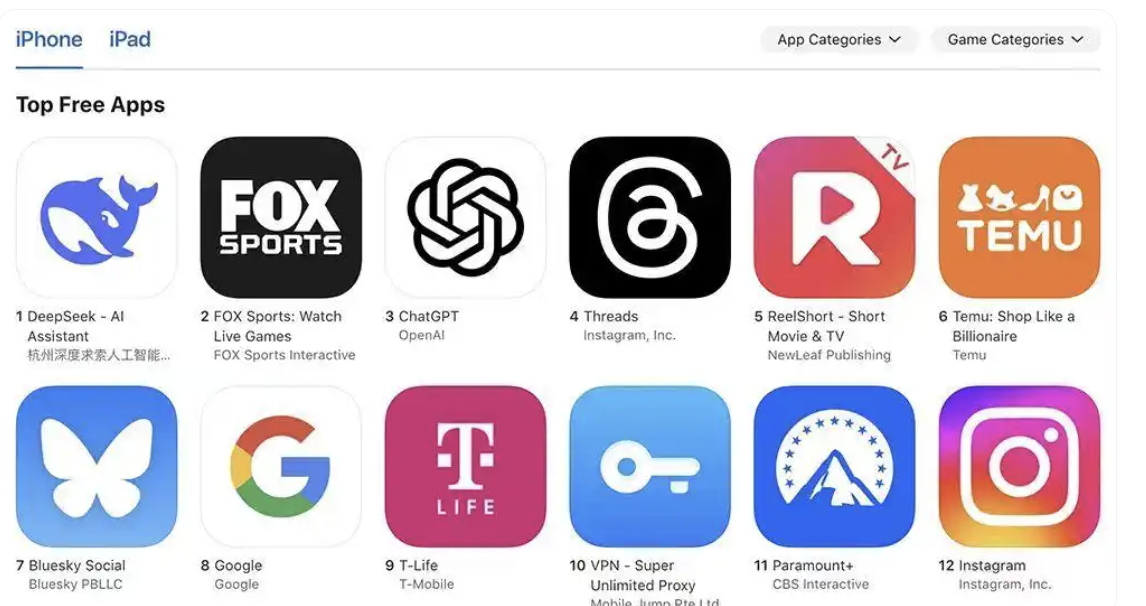This screenshot has width=1146, height=606.
Task: Open the orange Temu app icon
Action: tap(1019, 217)
